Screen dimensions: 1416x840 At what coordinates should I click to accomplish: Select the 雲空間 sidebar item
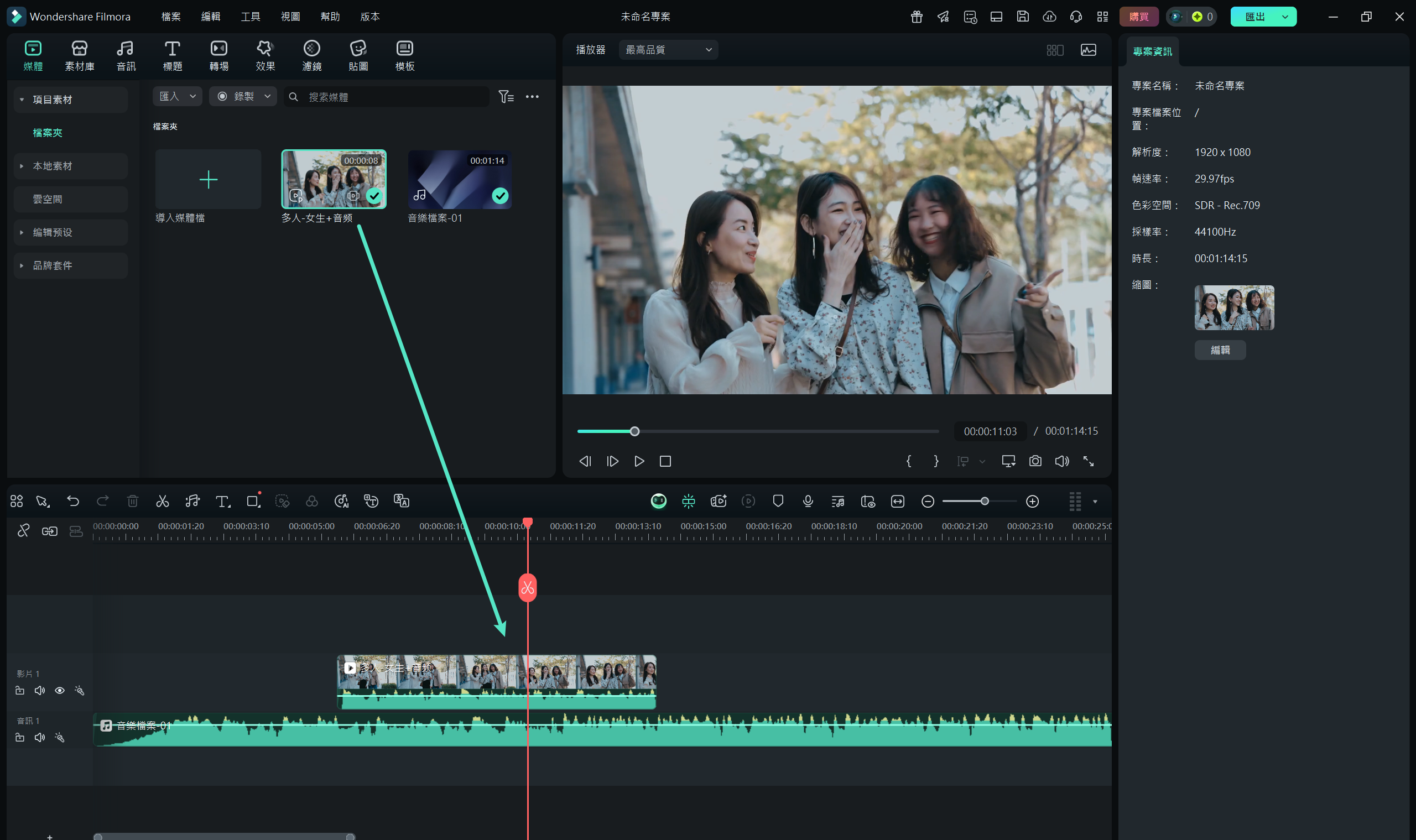tap(70, 199)
